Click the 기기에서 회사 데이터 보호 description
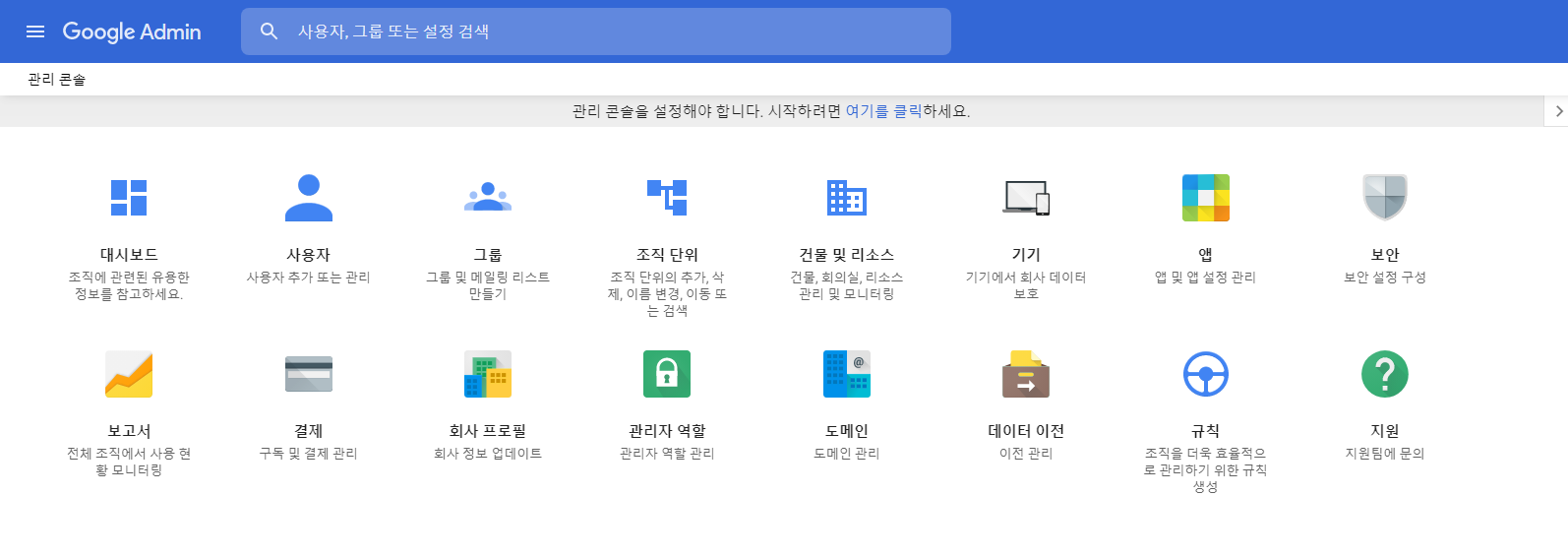 (1026, 285)
